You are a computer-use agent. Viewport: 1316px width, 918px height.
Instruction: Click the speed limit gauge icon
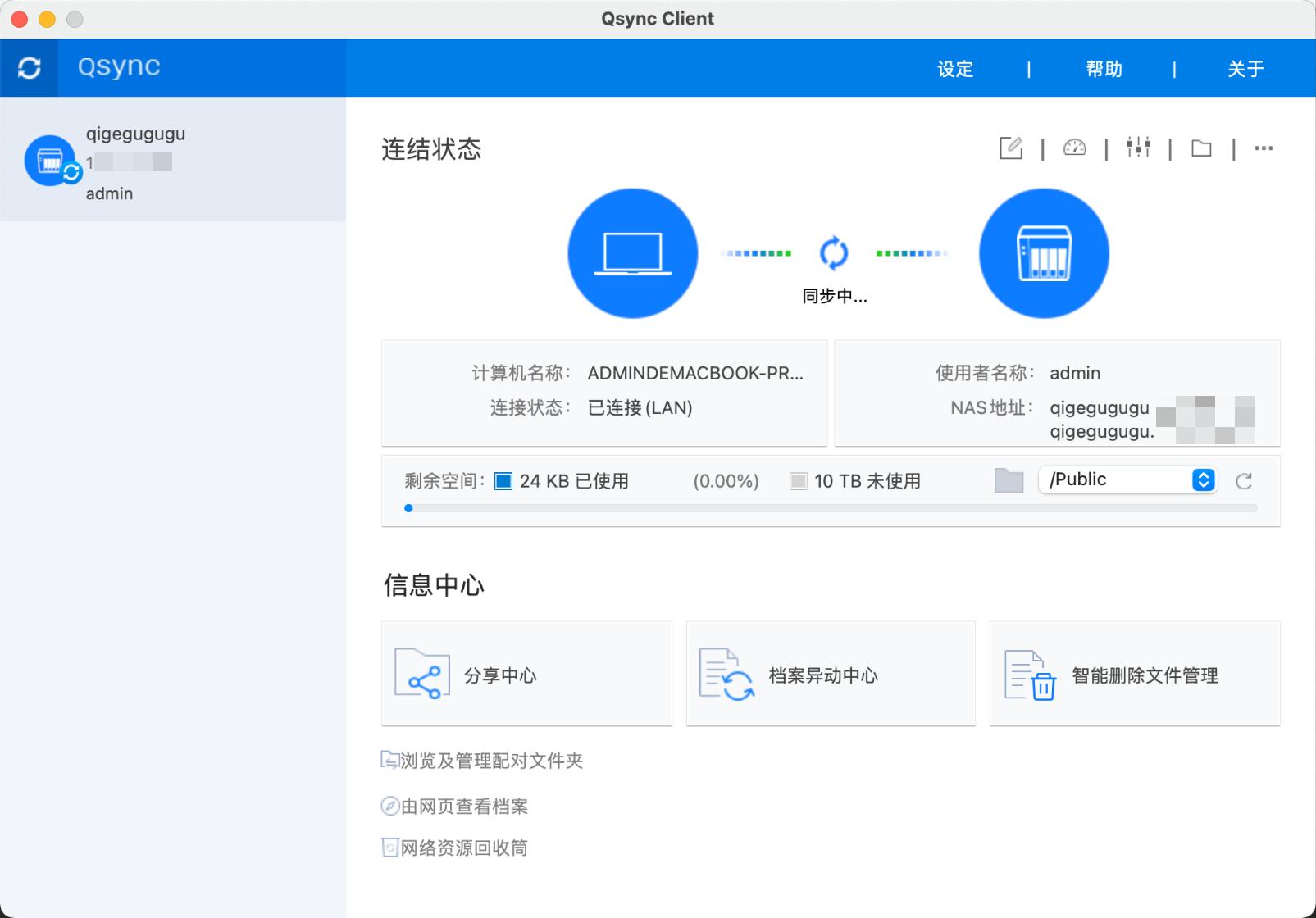[1075, 148]
